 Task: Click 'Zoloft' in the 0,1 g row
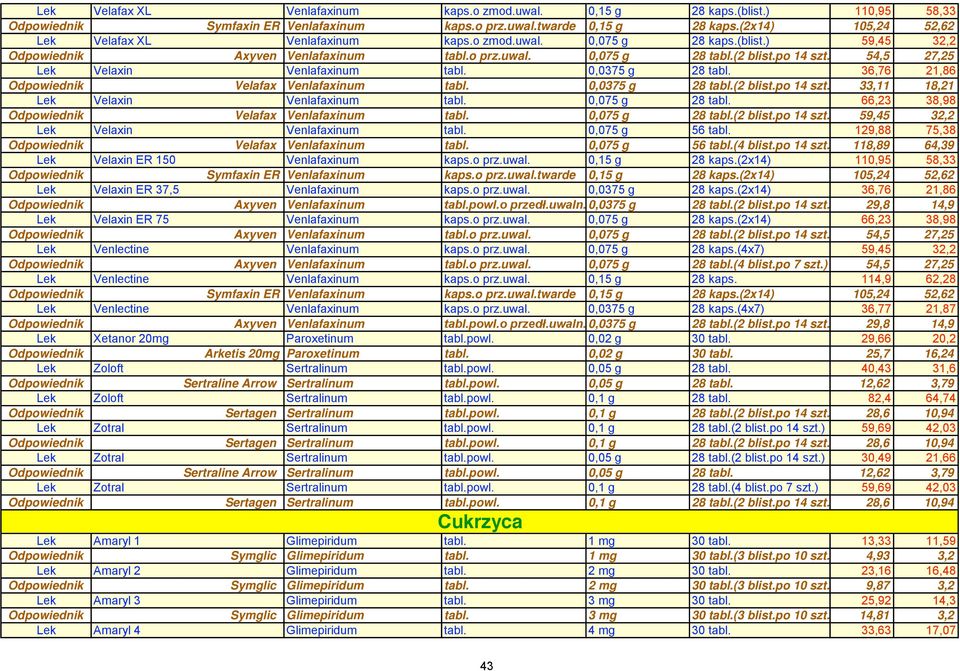pyautogui.click(x=108, y=399)
